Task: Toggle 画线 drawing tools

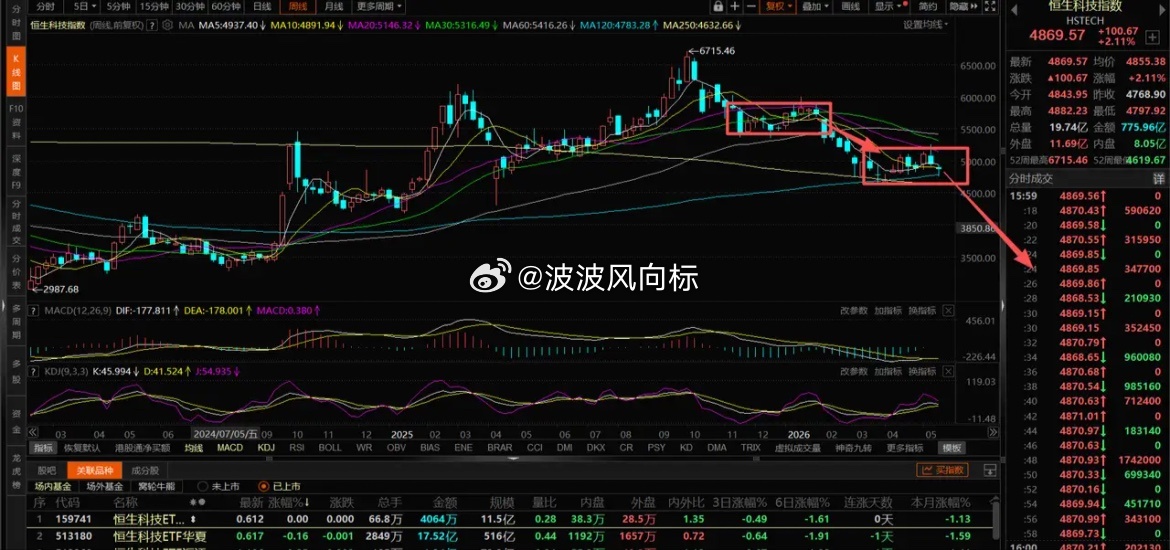Action: coord(850,7)
